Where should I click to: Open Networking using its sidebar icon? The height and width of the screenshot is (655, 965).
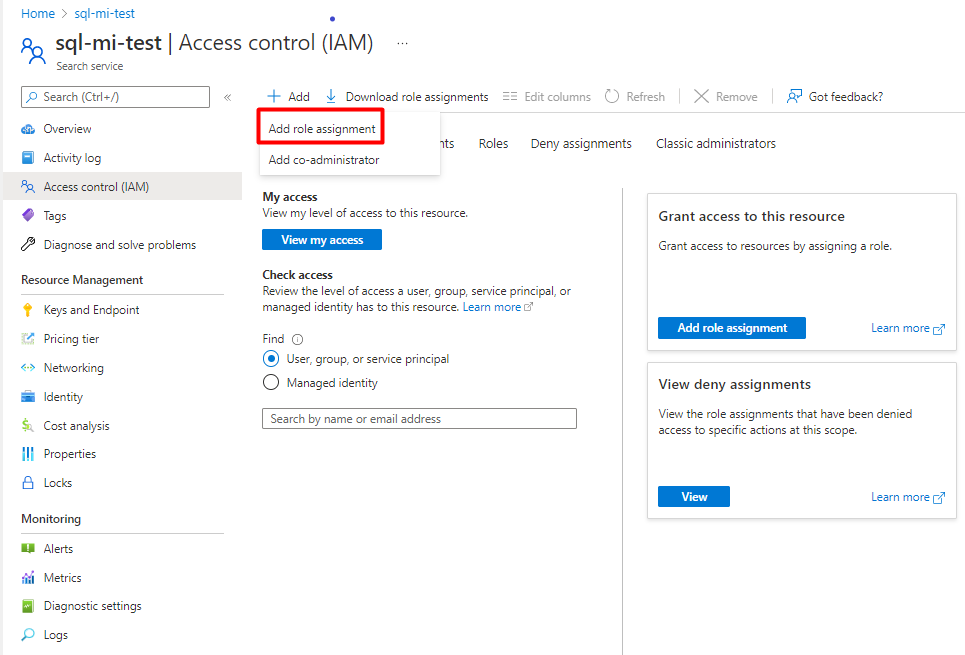pos(28,368)
